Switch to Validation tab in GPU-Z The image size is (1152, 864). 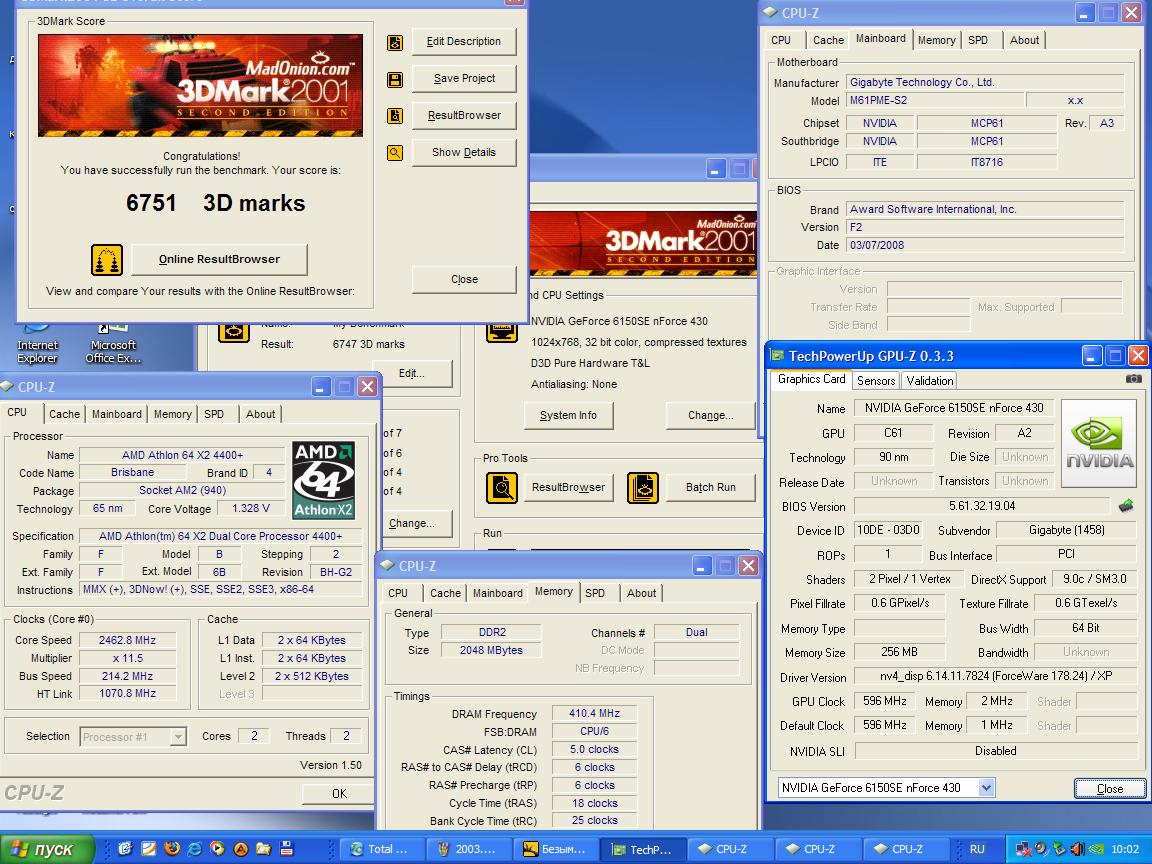coord(929,381)
